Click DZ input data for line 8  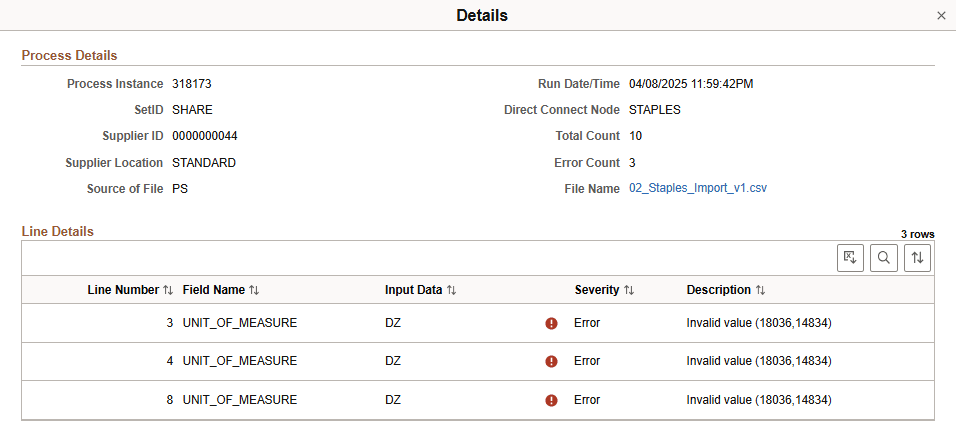(393, 400)
